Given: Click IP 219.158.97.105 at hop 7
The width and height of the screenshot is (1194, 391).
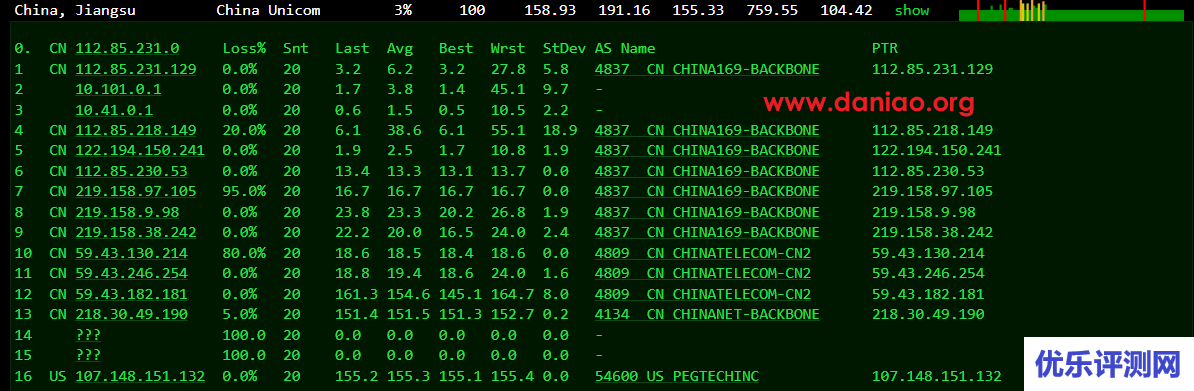Looking at the screenshot, I should click(136, 191).
